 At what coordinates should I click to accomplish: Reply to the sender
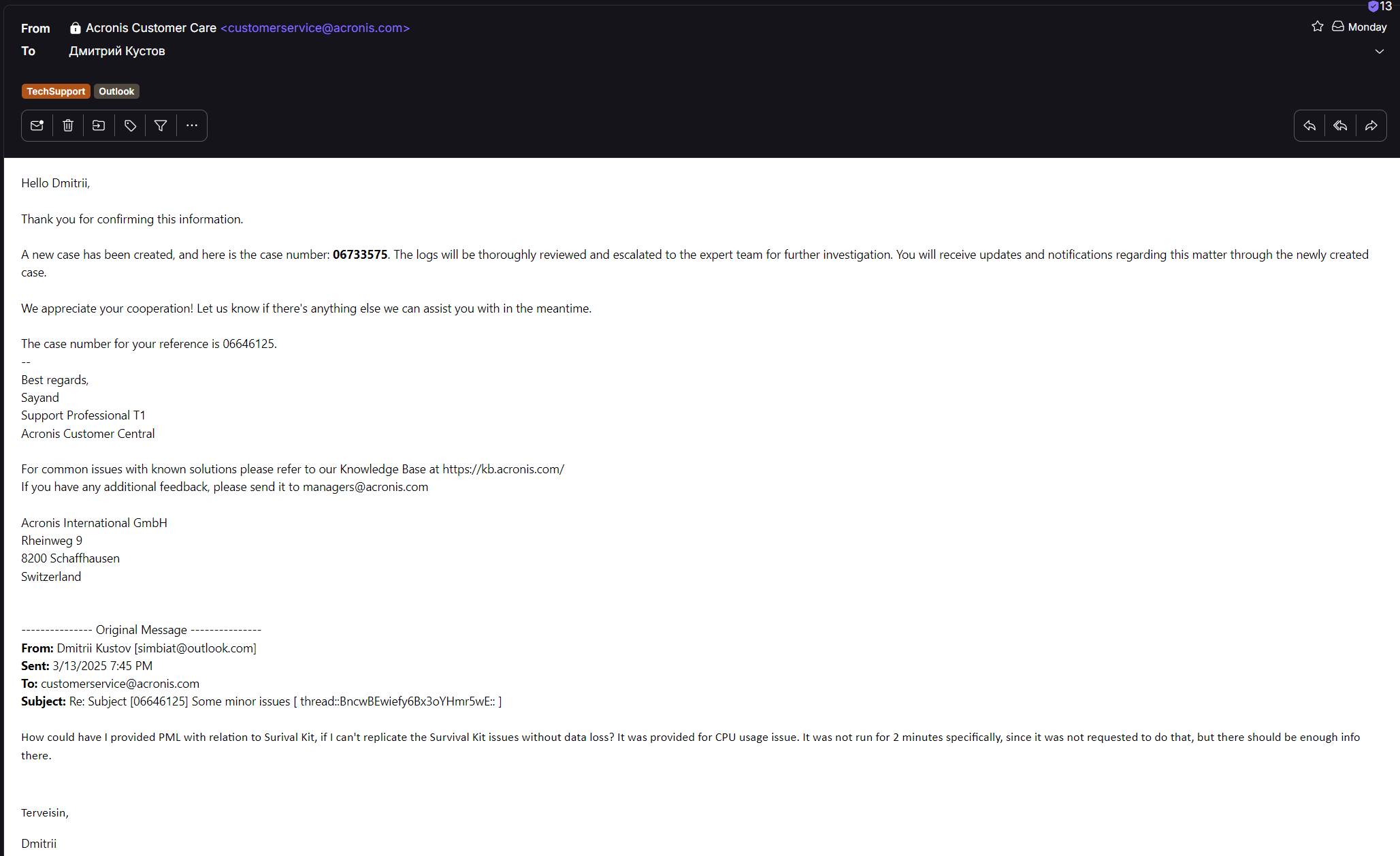tap(1309, 125)
